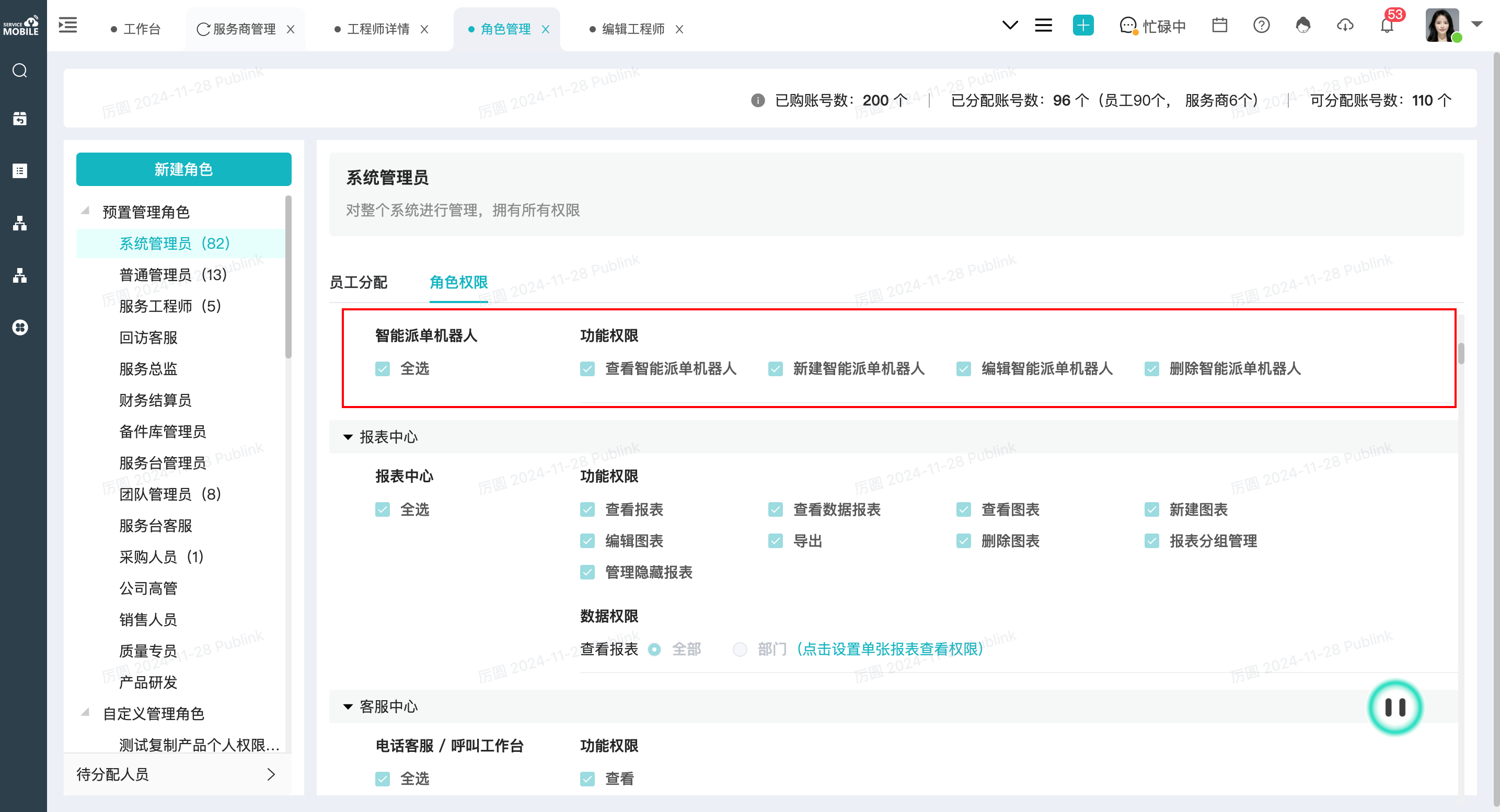Image resolution: width=1500 pixels, height=812 pixels.
Task: Switch to 服务商管理 tab
Action: pos(245,29)
